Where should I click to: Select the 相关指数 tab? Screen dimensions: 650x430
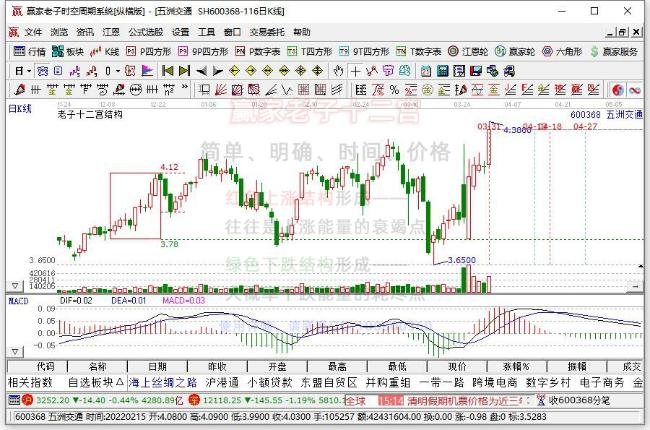tap(30, 382)
